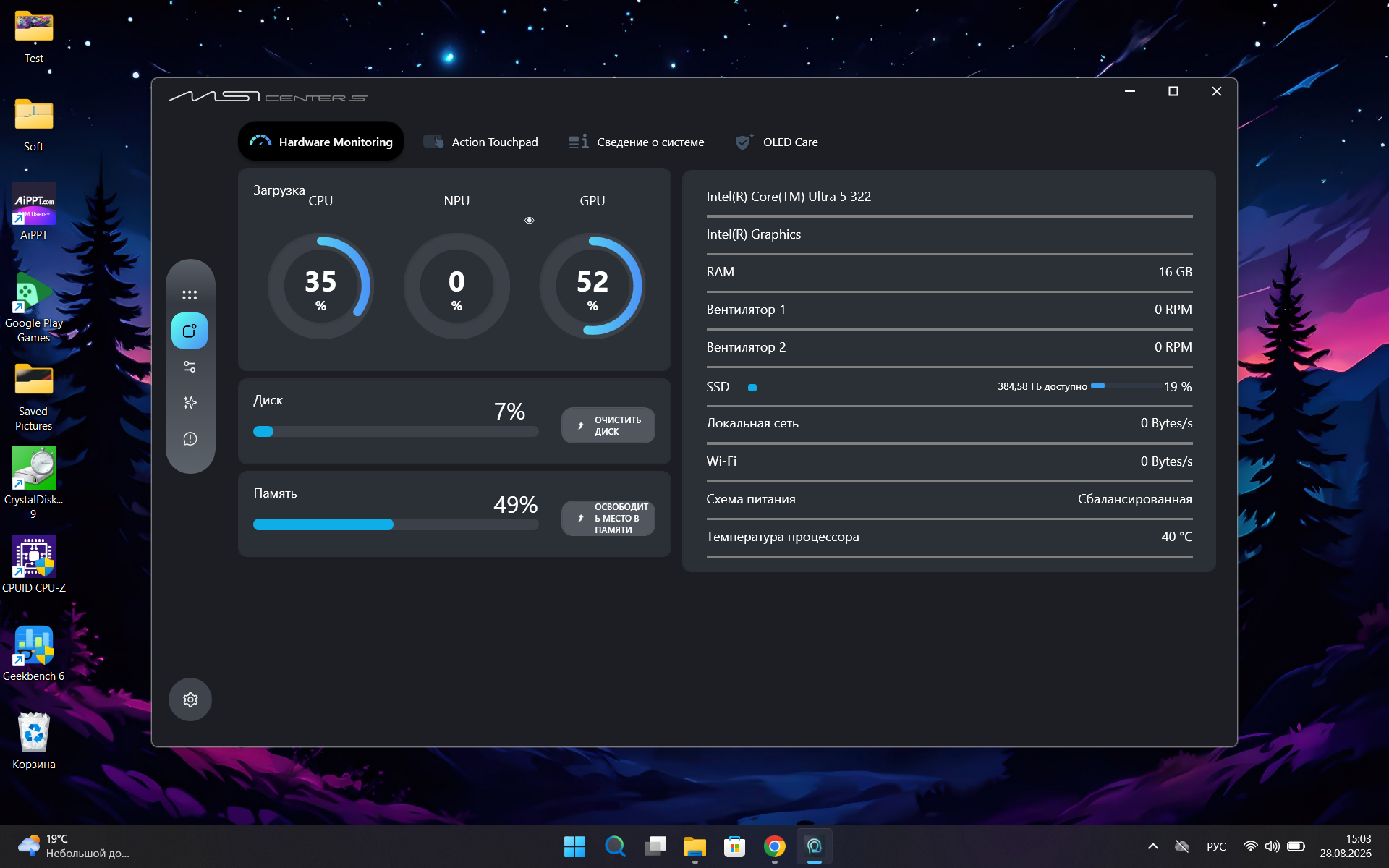This screenshot has width=1389, height=868.
Task: Click the Температура процессора label
Action: [783, 537]
